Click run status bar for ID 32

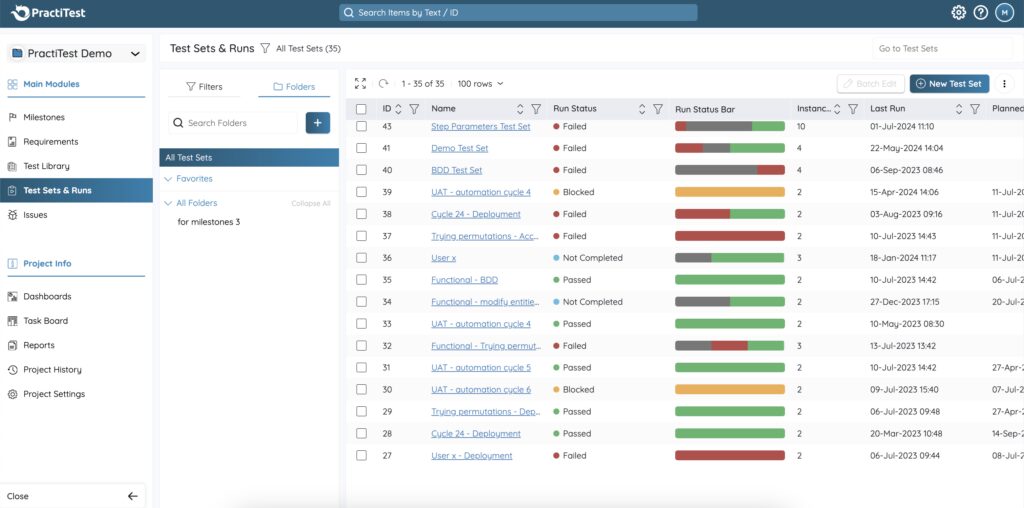[x=730, y=346]
